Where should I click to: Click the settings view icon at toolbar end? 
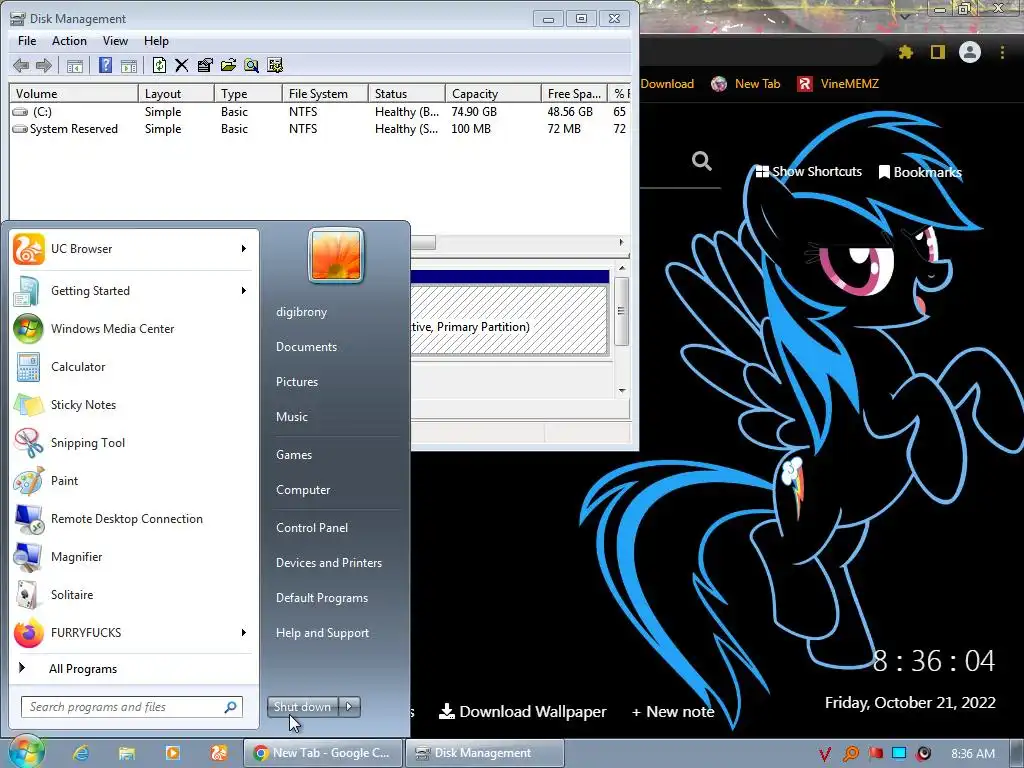point(275,65)
